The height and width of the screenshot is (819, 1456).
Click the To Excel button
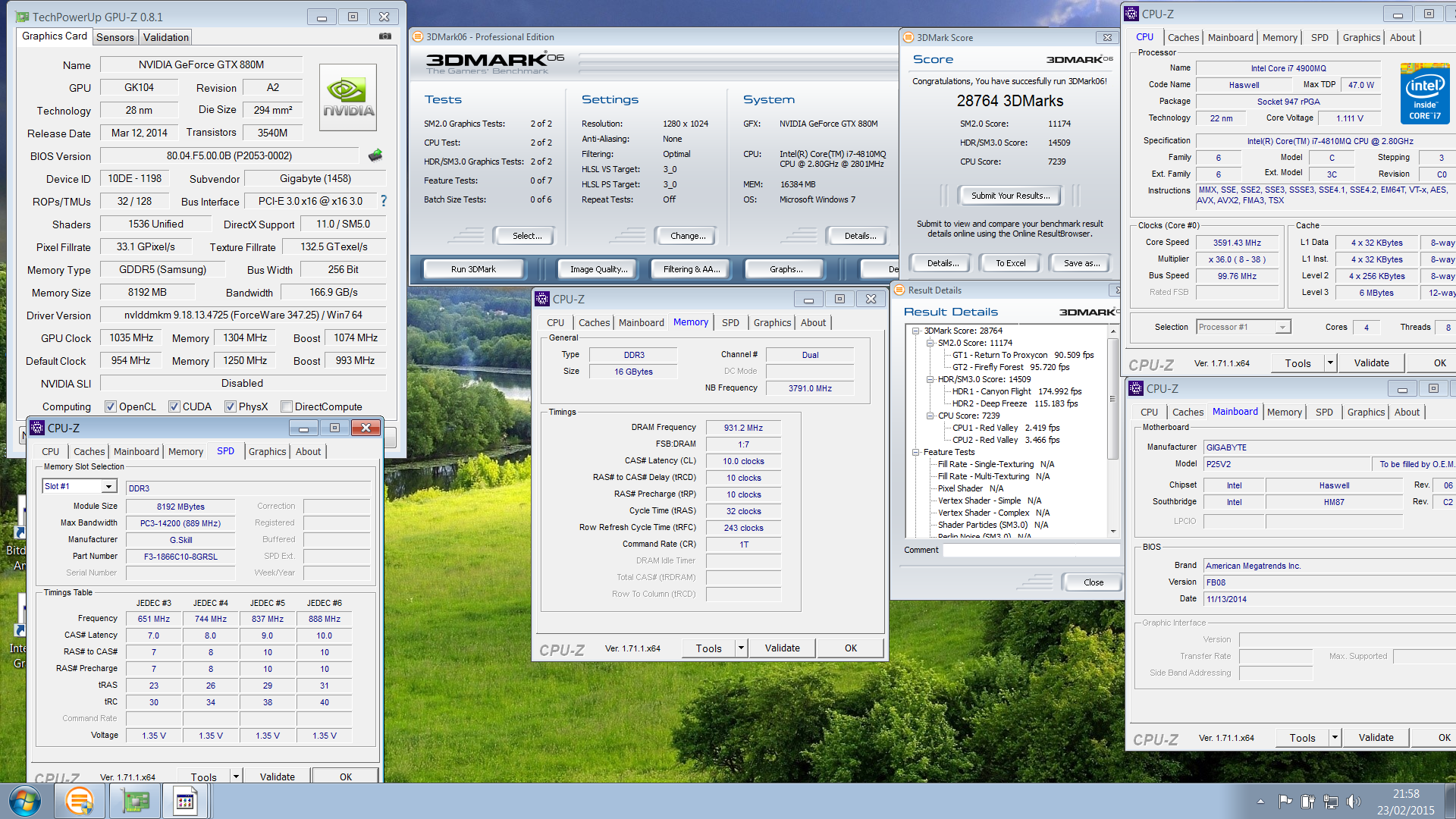1010,263
